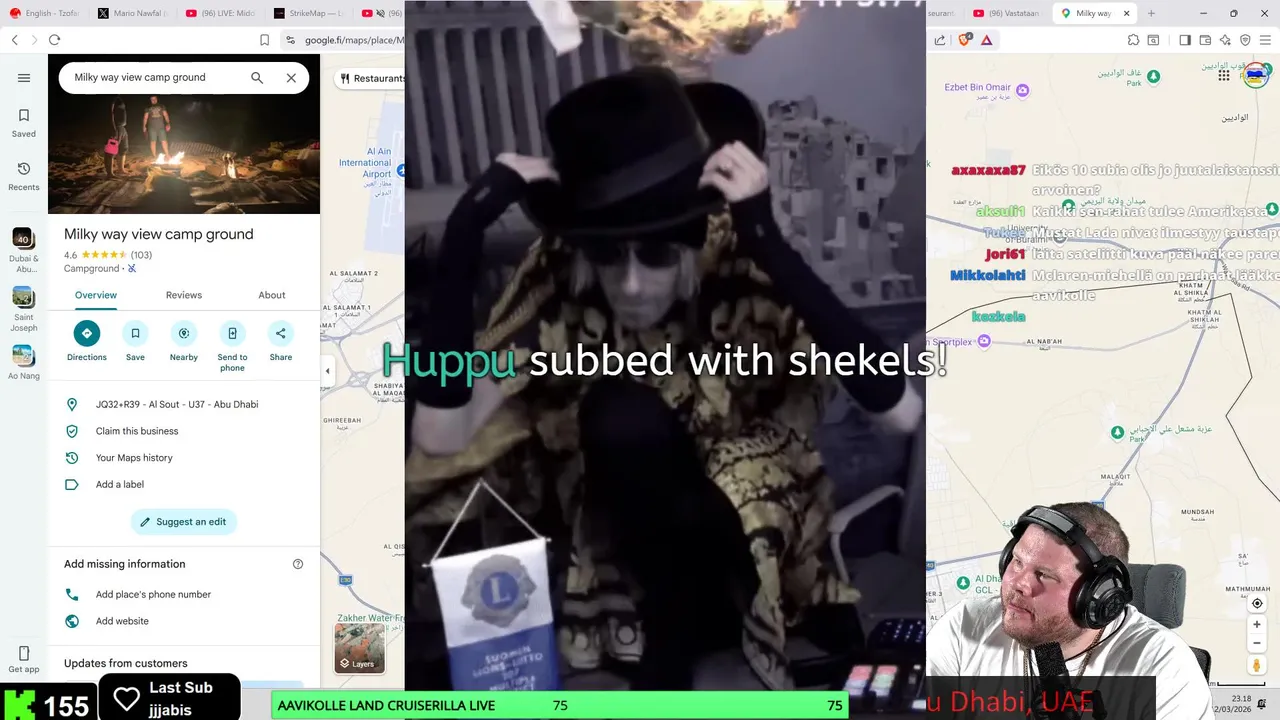Click the Nearby button

click(184, 340)
